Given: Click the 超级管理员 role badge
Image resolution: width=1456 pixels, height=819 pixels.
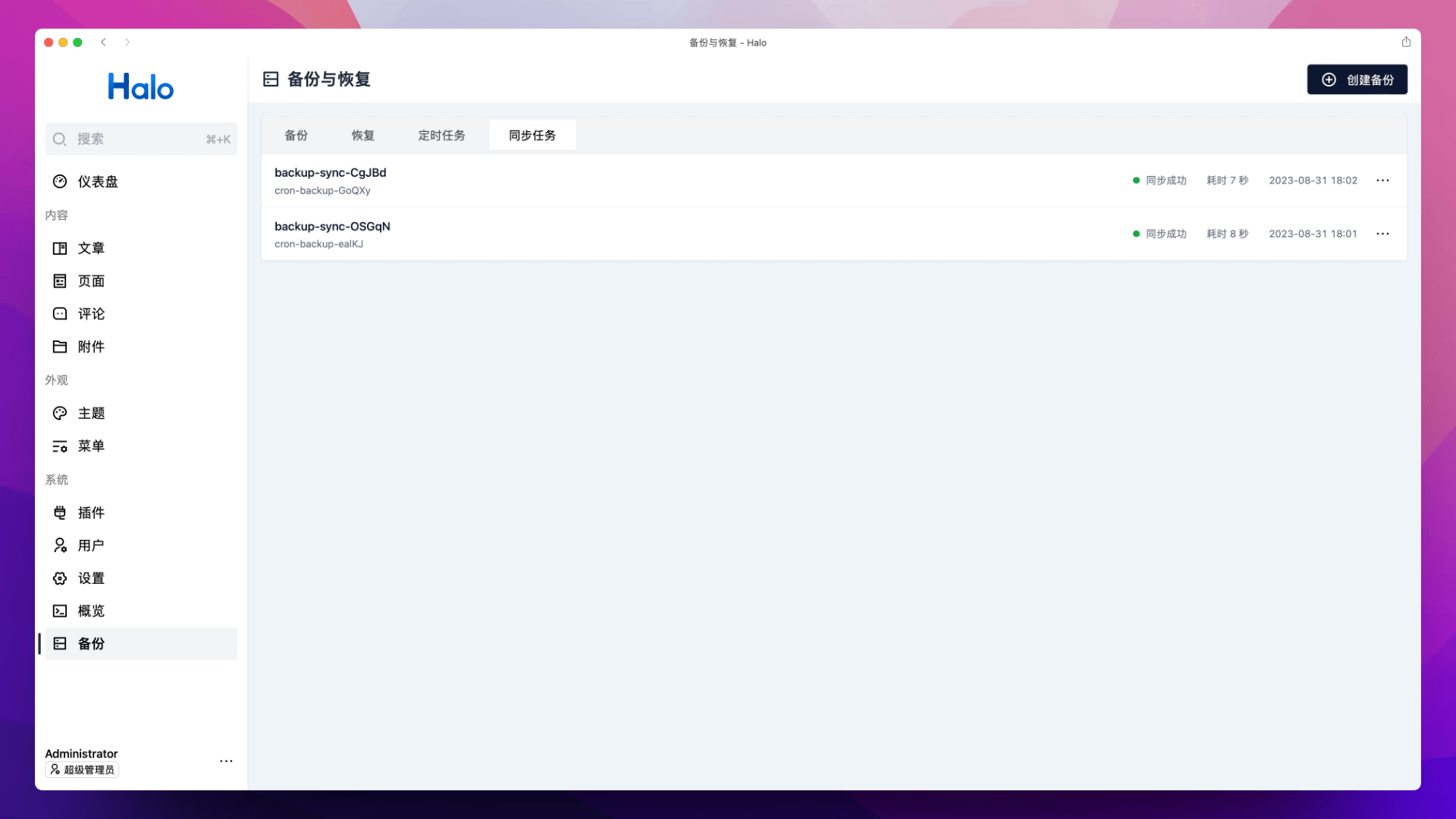Looking at the screenshot, I should click(82, 770).
